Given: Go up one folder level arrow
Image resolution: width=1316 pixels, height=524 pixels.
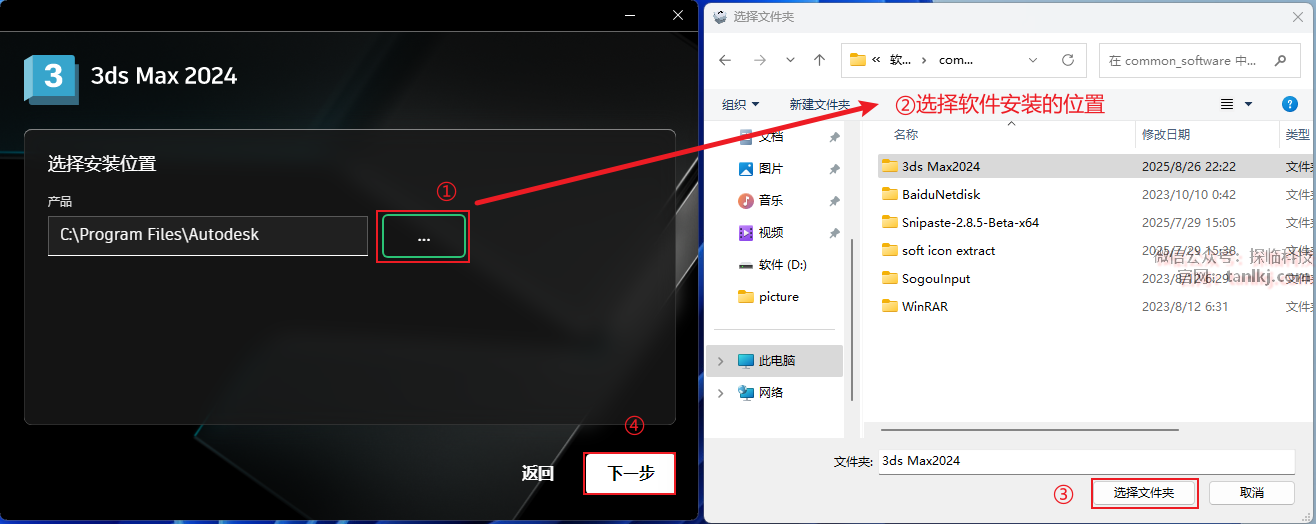Looking at the screenshot, I should 820,60.
